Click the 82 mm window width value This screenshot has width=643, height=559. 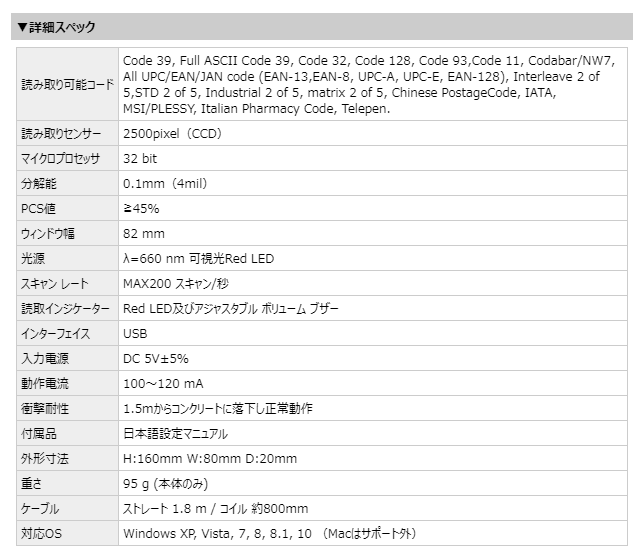[x=144, y=234]
